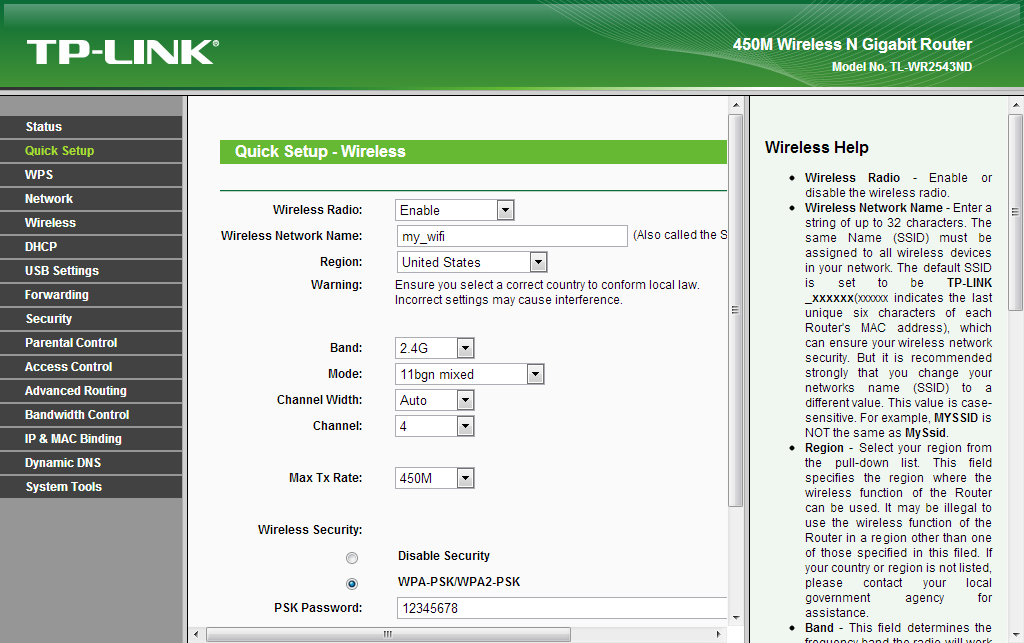Expand the Region dropdown showing United States
1024x643 pixels.
(471, 262)
